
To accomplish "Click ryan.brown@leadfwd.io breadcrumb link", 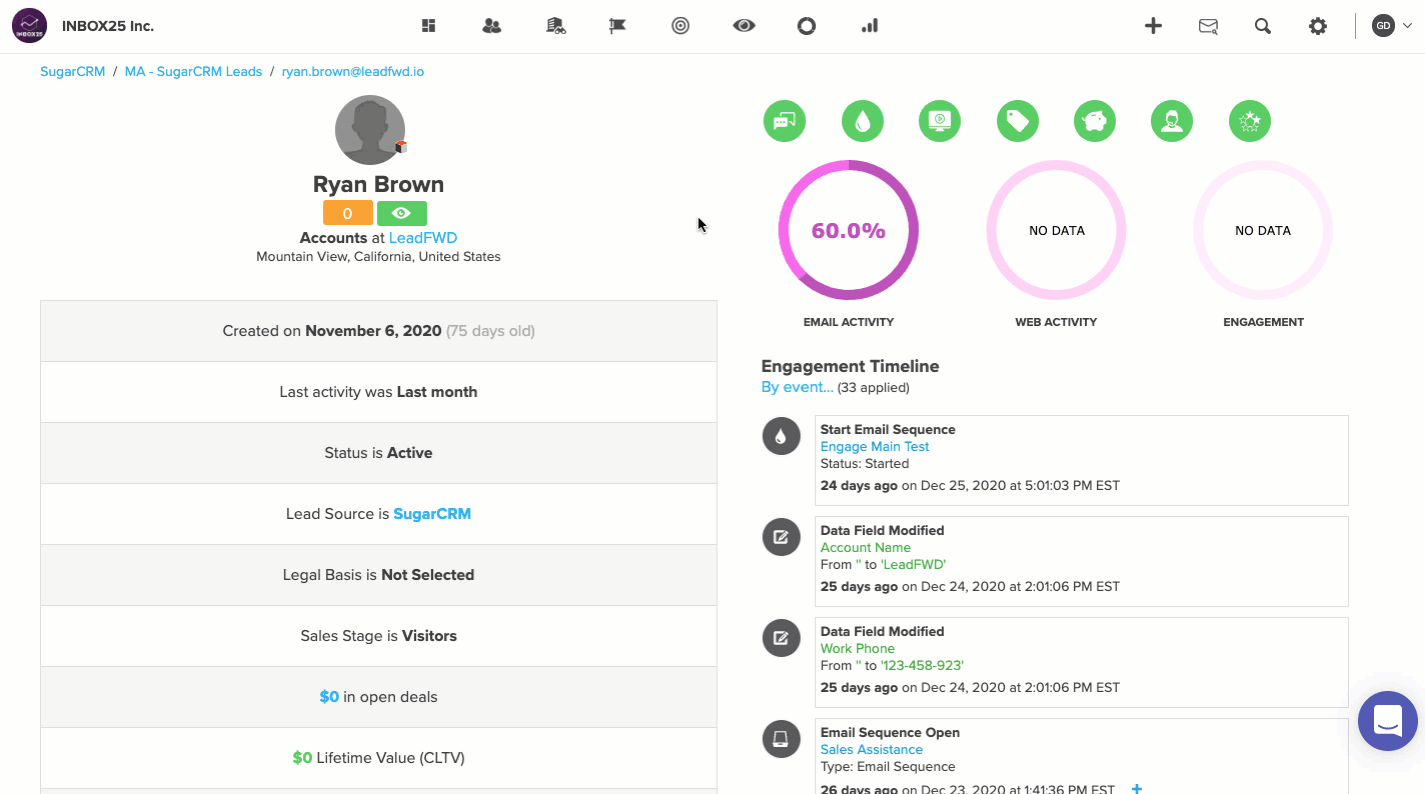I will 352,72.
